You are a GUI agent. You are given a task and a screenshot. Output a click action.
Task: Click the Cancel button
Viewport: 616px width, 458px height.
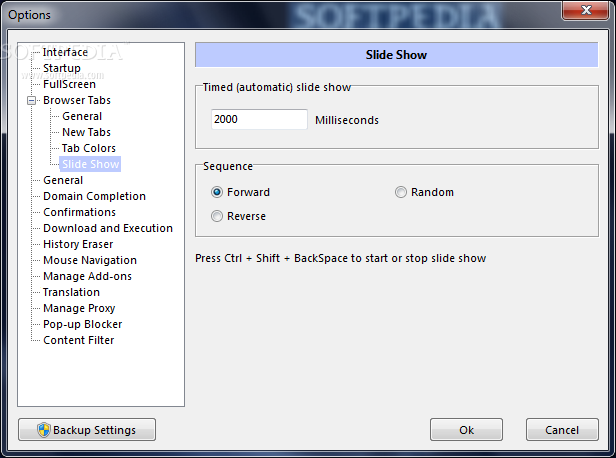pos(562,430)
